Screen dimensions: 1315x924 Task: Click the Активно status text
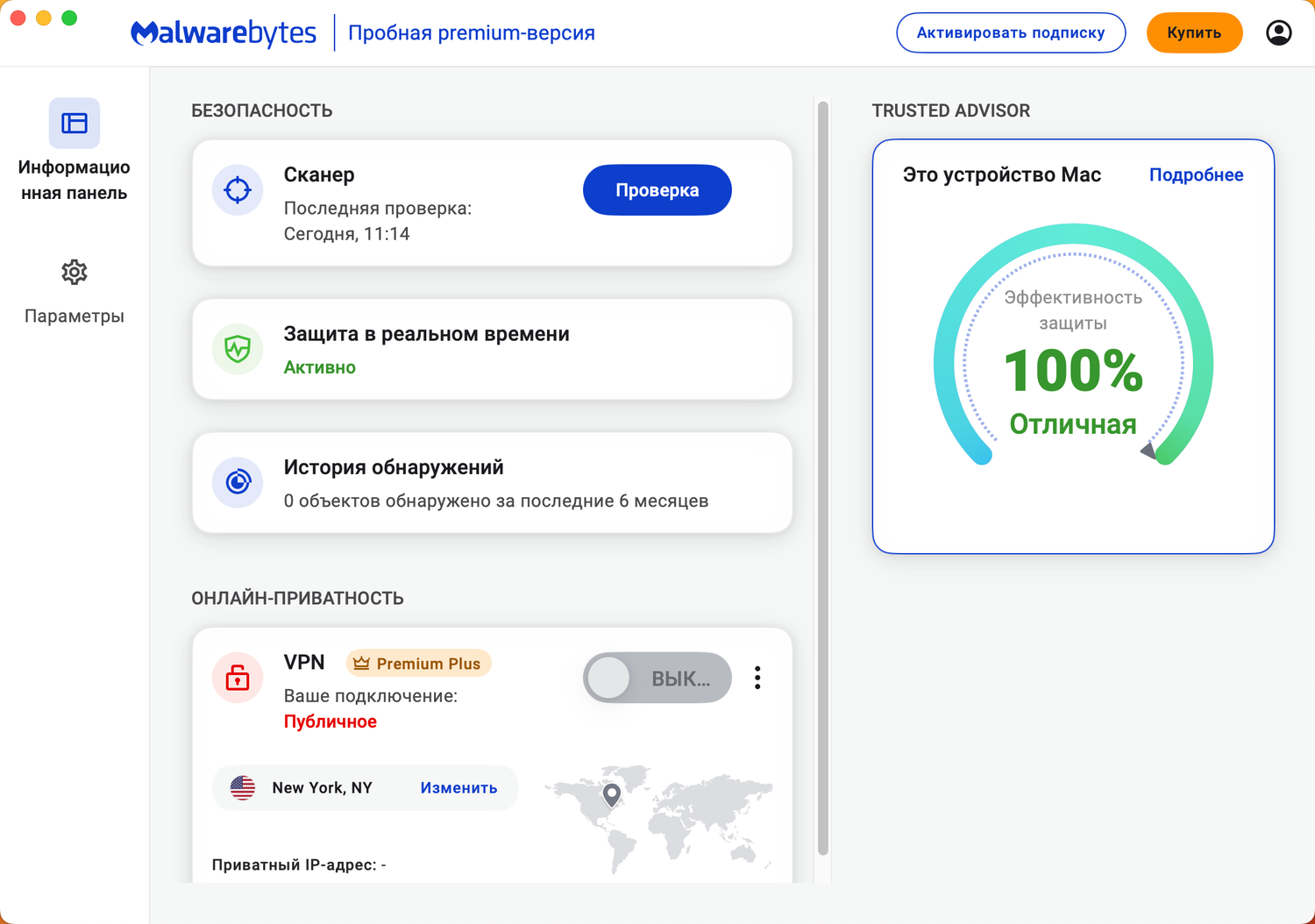coord(320,367)
